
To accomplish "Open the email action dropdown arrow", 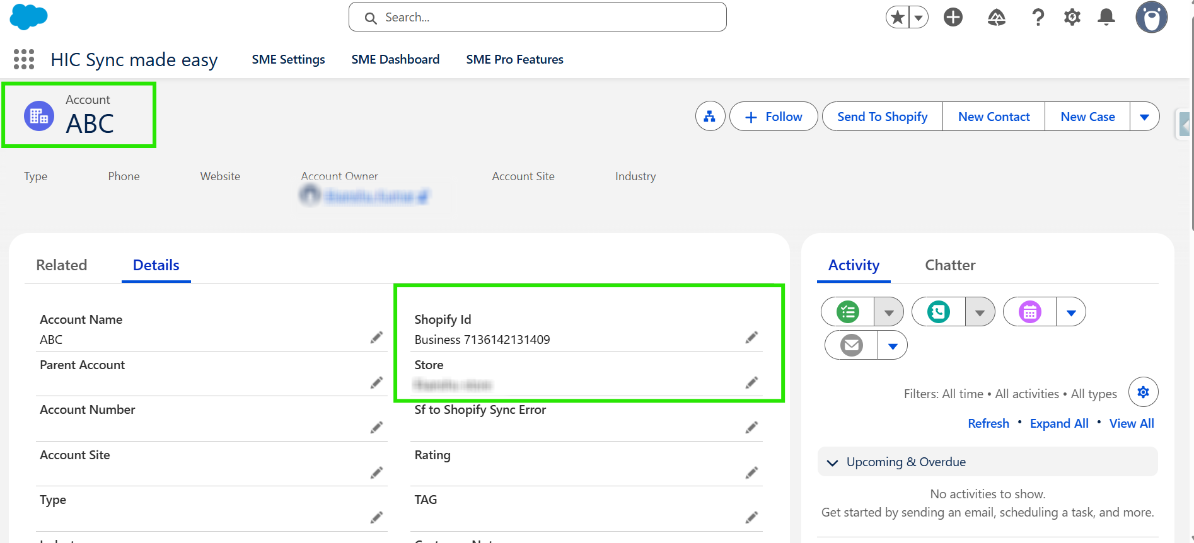I will pyautogui.click(x=893, y=346).
